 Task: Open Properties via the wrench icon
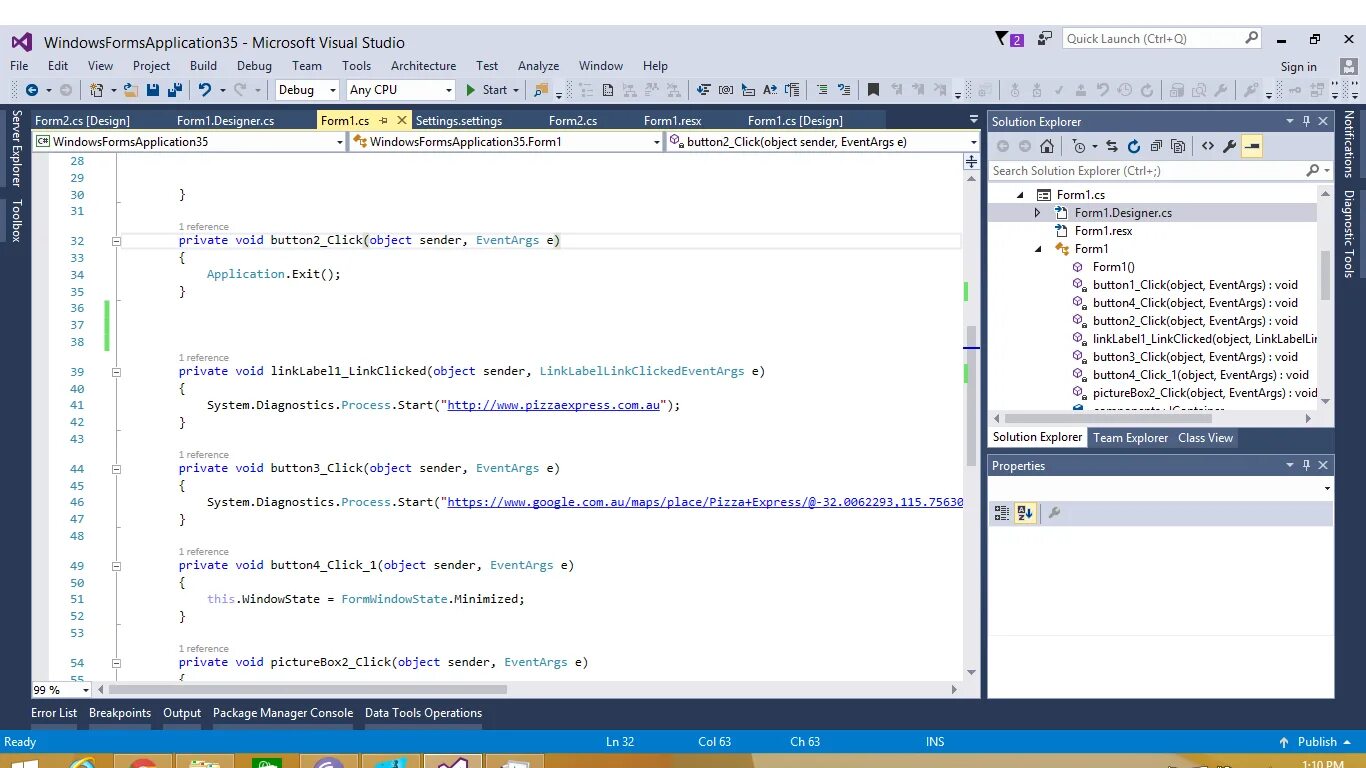pyautogui.click(x=1230, y=146)
